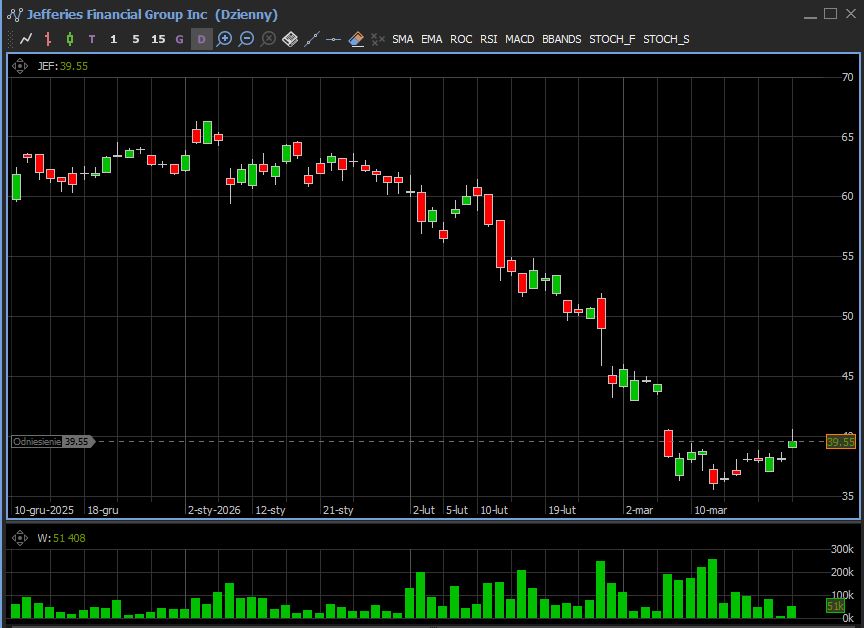The width and height of the screenshot is (864, 628).
Task: Add the SMA indicator
Action: 402,39
